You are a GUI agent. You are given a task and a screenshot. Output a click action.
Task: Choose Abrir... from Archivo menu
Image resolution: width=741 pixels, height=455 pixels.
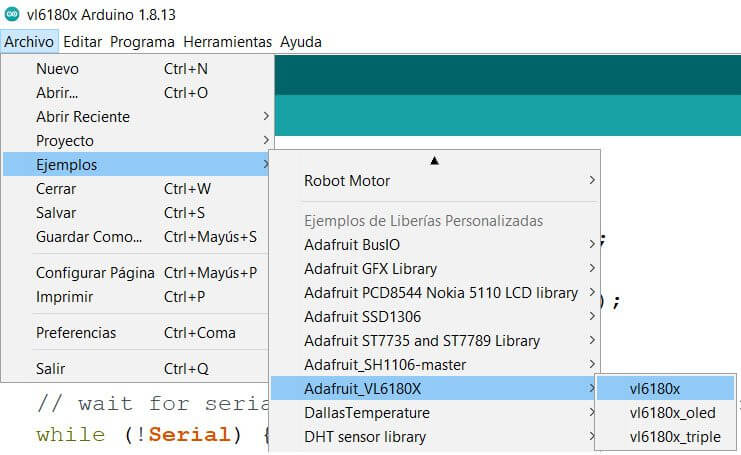57,93
